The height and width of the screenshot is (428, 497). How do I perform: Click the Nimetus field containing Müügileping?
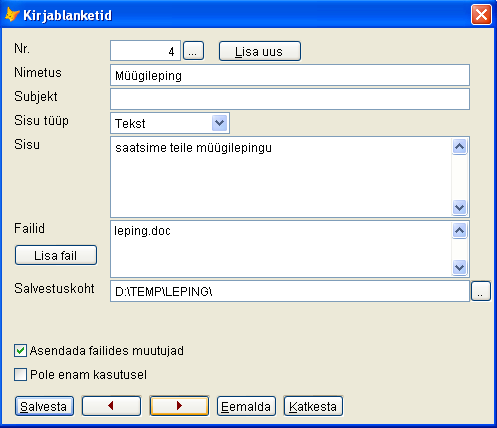pos(290,75)
